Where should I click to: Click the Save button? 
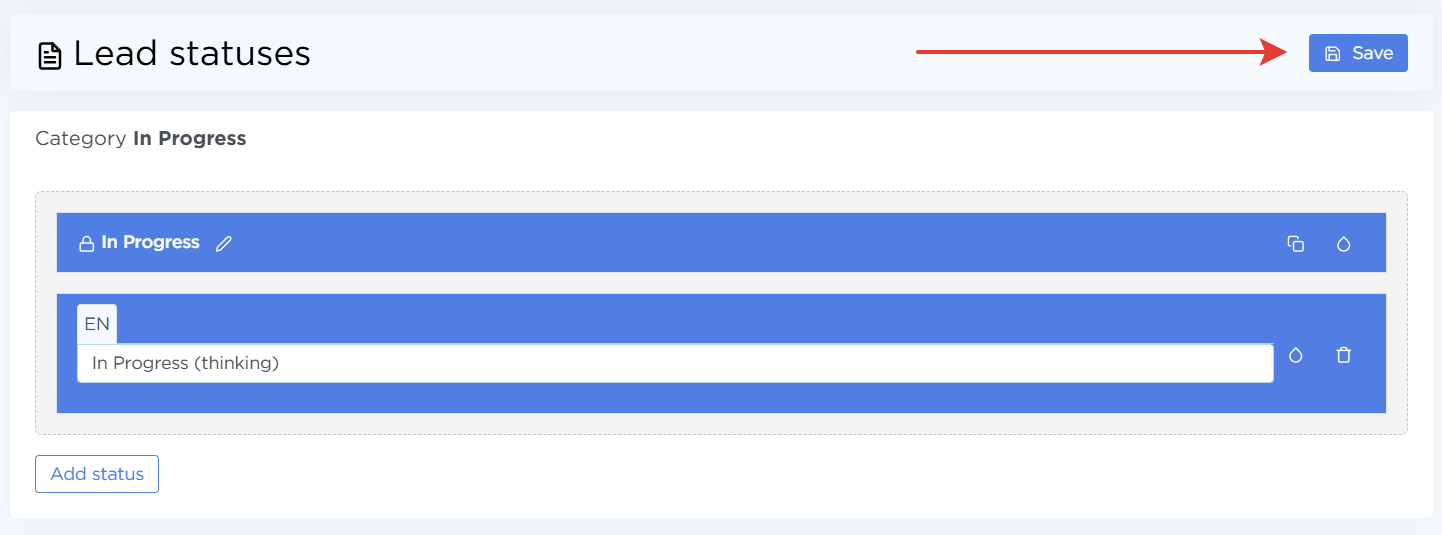pos(1358,54)
